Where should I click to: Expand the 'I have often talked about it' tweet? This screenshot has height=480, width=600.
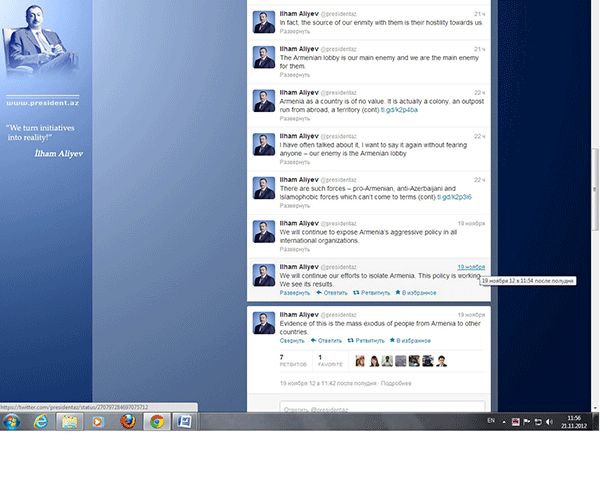coord(295,162)
